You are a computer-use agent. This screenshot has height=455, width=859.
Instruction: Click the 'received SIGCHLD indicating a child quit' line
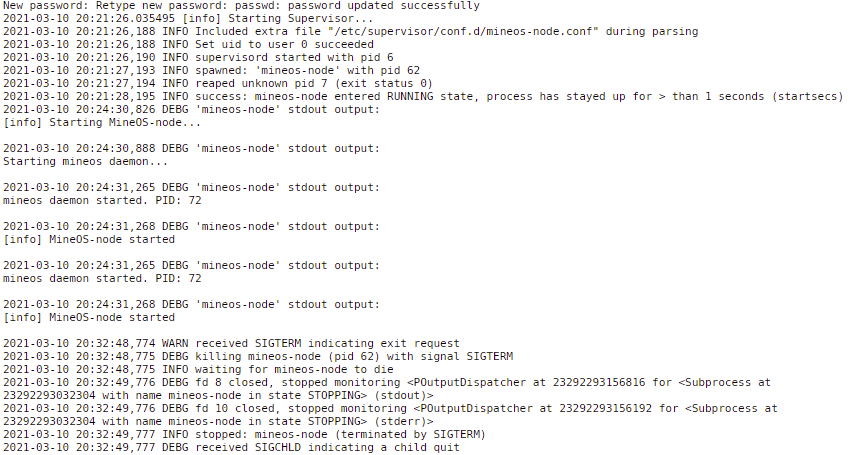(x=231, y=448)
